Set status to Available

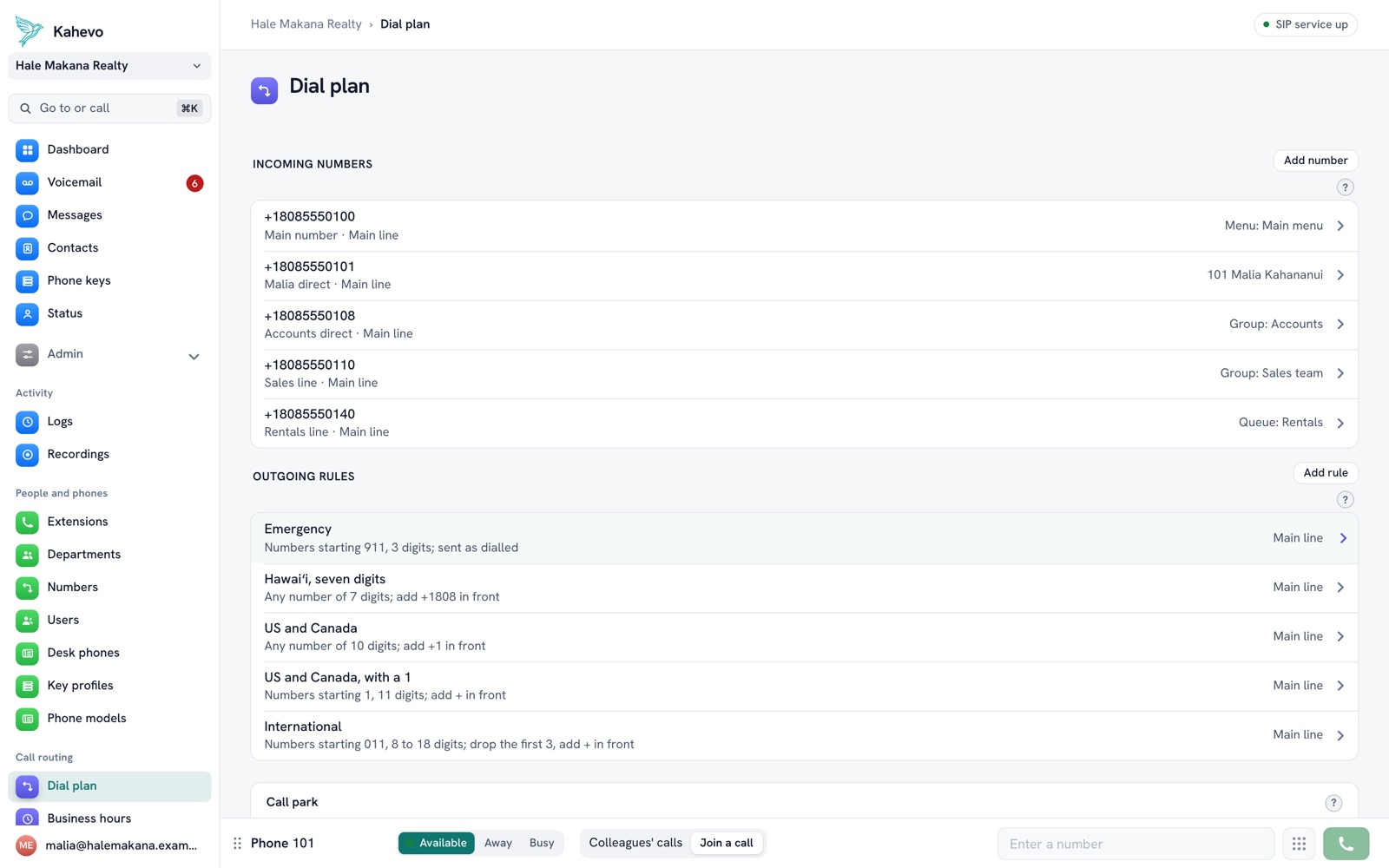pyautogui.click(x=437, y=843)
